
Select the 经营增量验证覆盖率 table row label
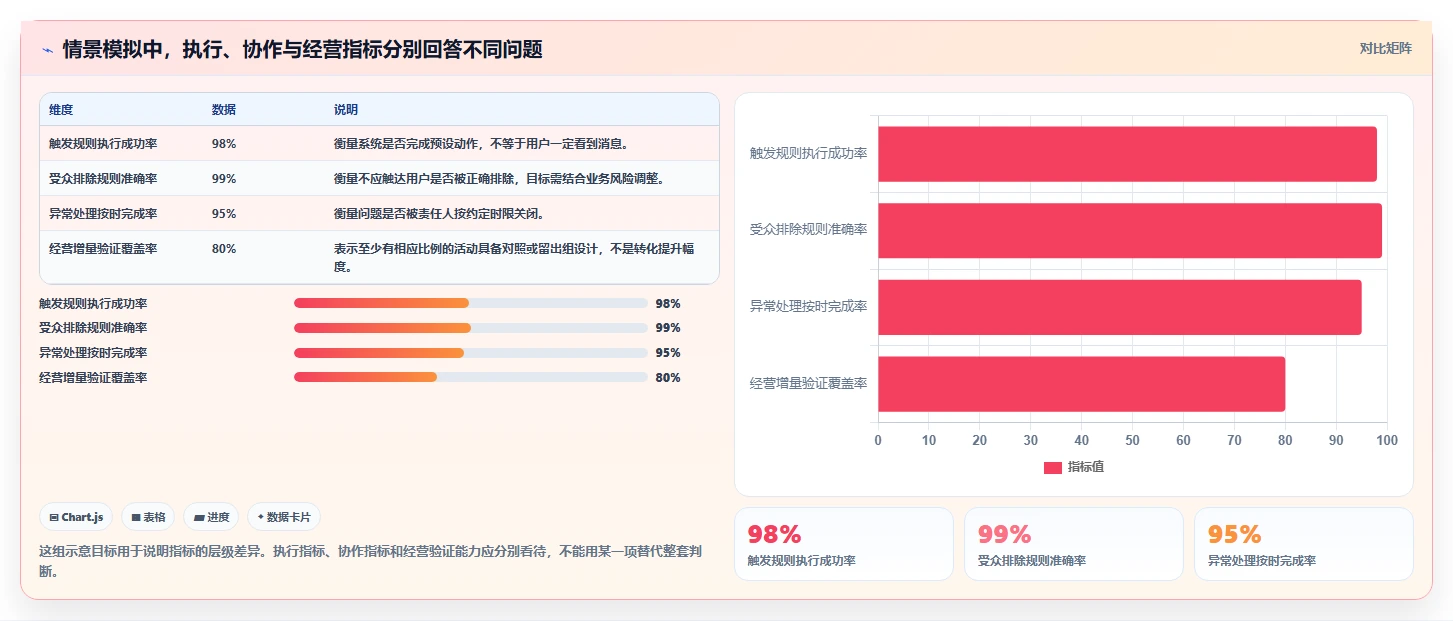[103, 249]
